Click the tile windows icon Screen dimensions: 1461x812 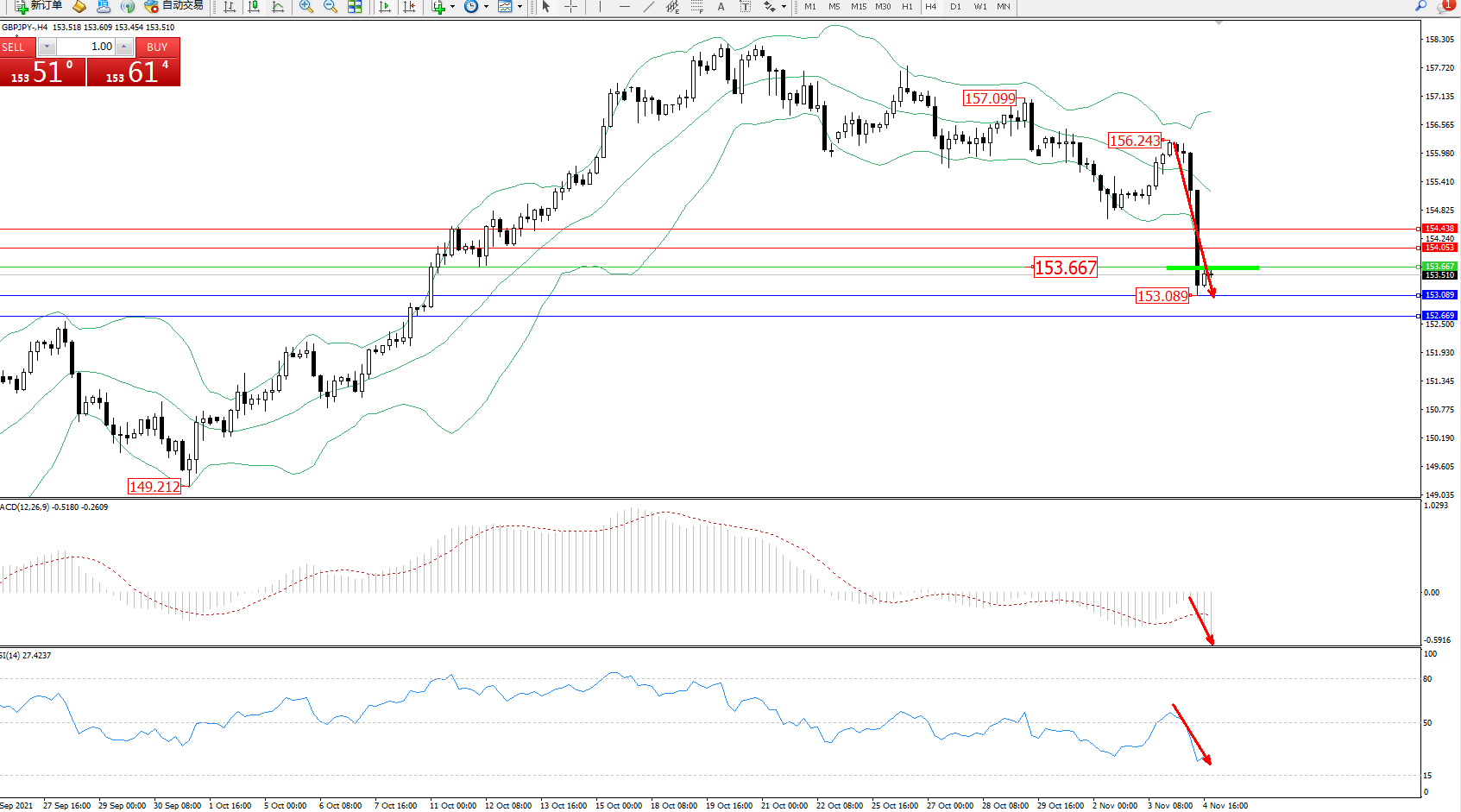[354, 7]
